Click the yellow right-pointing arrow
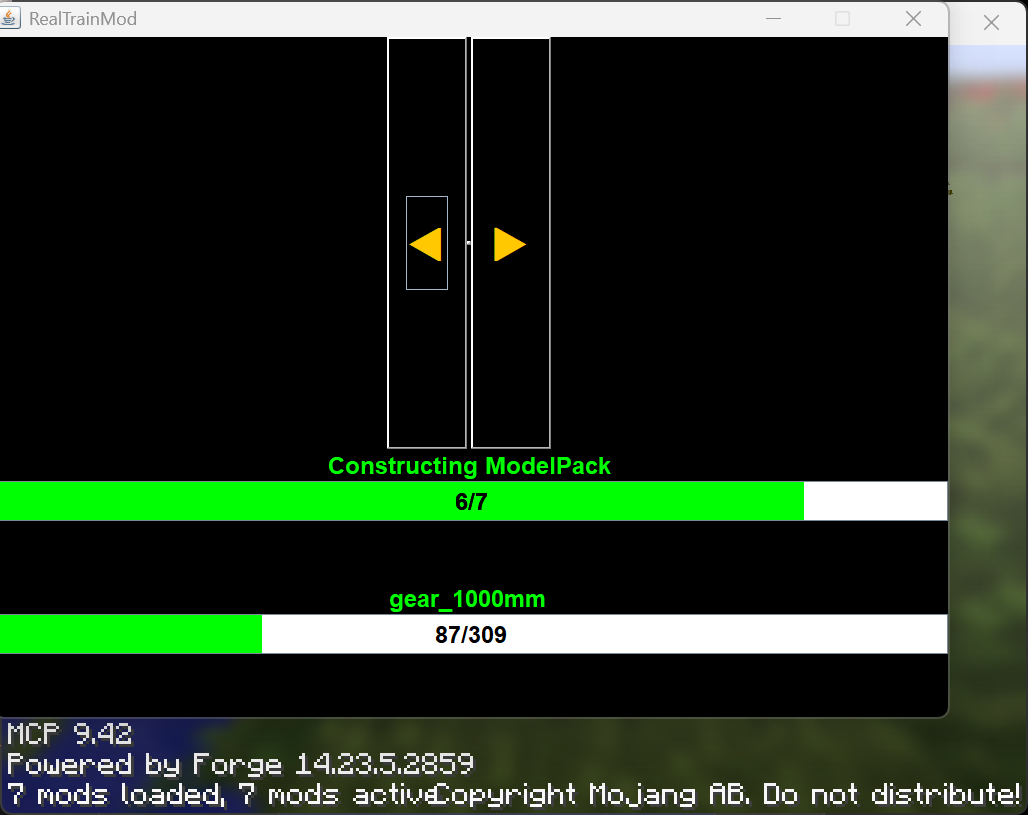Viewport: 1028px width, 815px height. [509, 245]
